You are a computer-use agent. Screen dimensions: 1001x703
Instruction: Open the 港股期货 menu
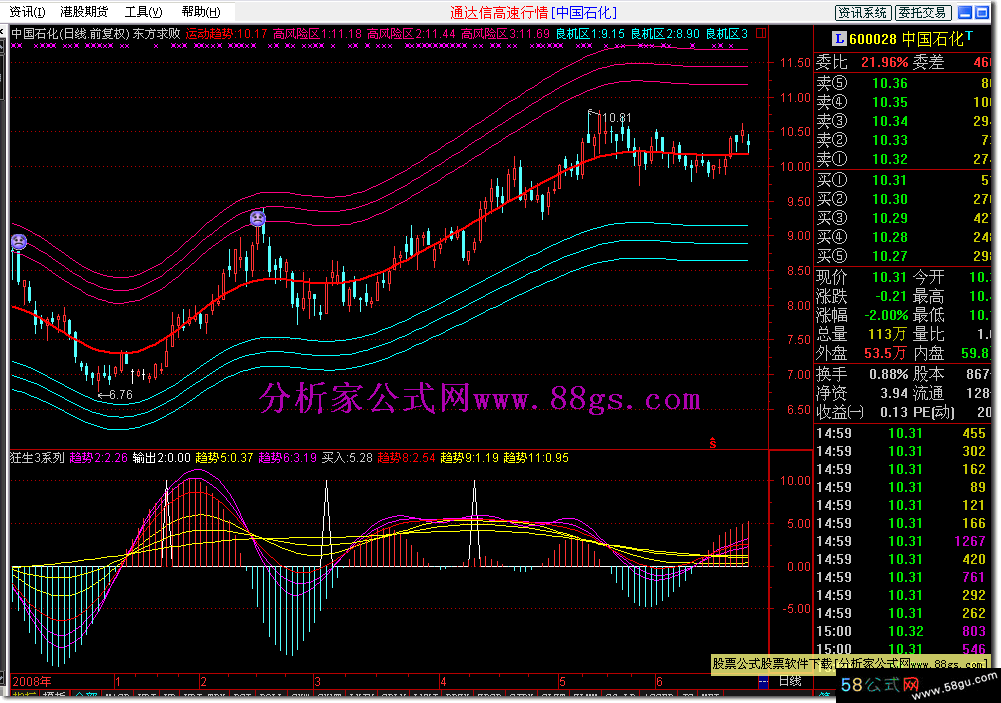pos(84,11)
